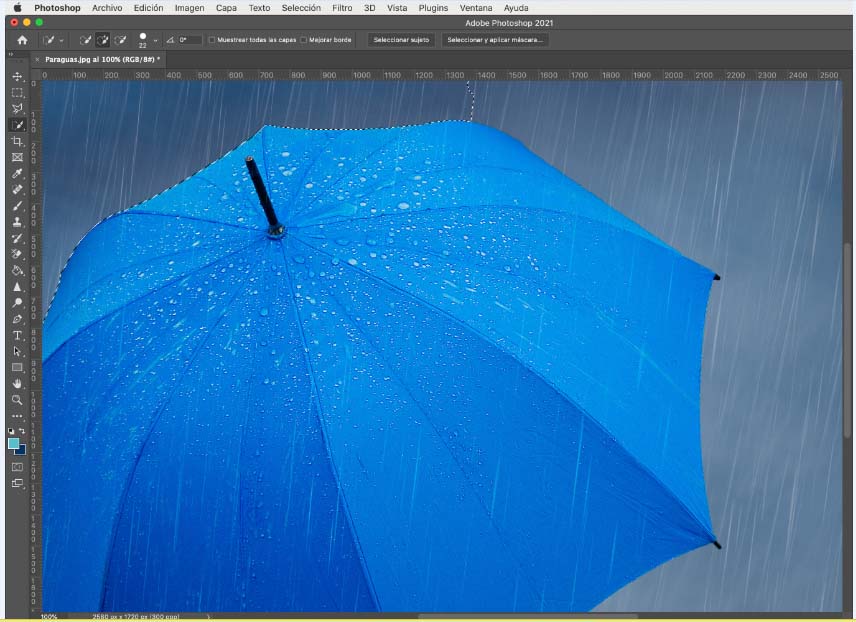Activate the Clone Stamp tool
The width and height of the screenshot is (856, 622).
coord(17,222)
